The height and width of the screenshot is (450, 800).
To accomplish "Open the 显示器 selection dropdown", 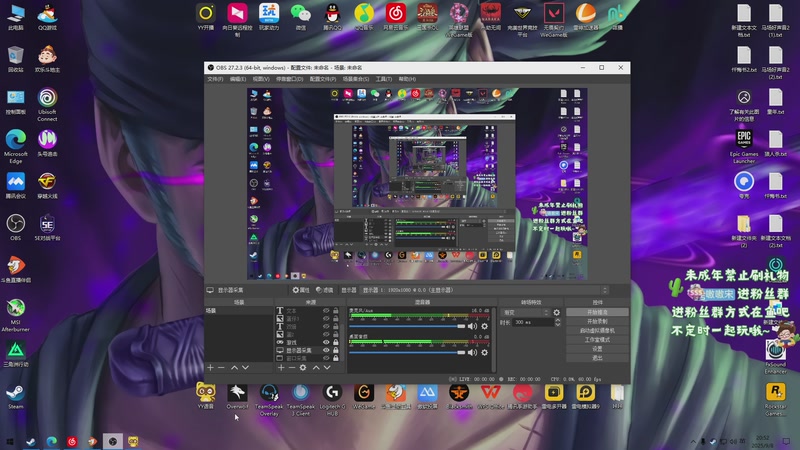I will point(485,290).
